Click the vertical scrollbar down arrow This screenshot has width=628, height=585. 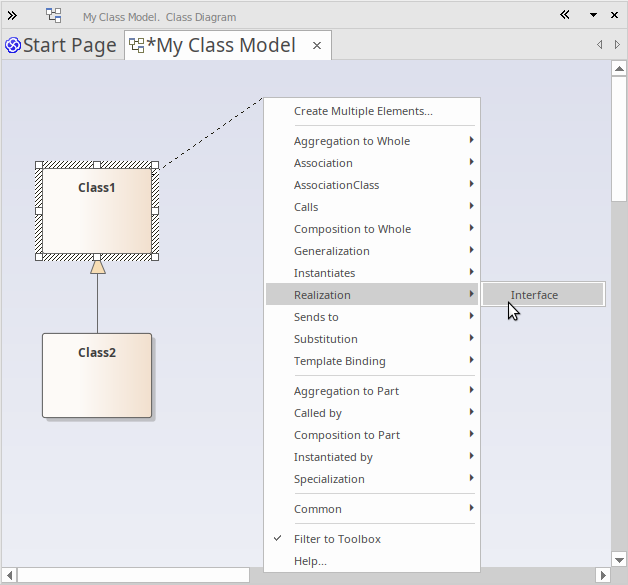pyautogui.click(x=619, y=558)
